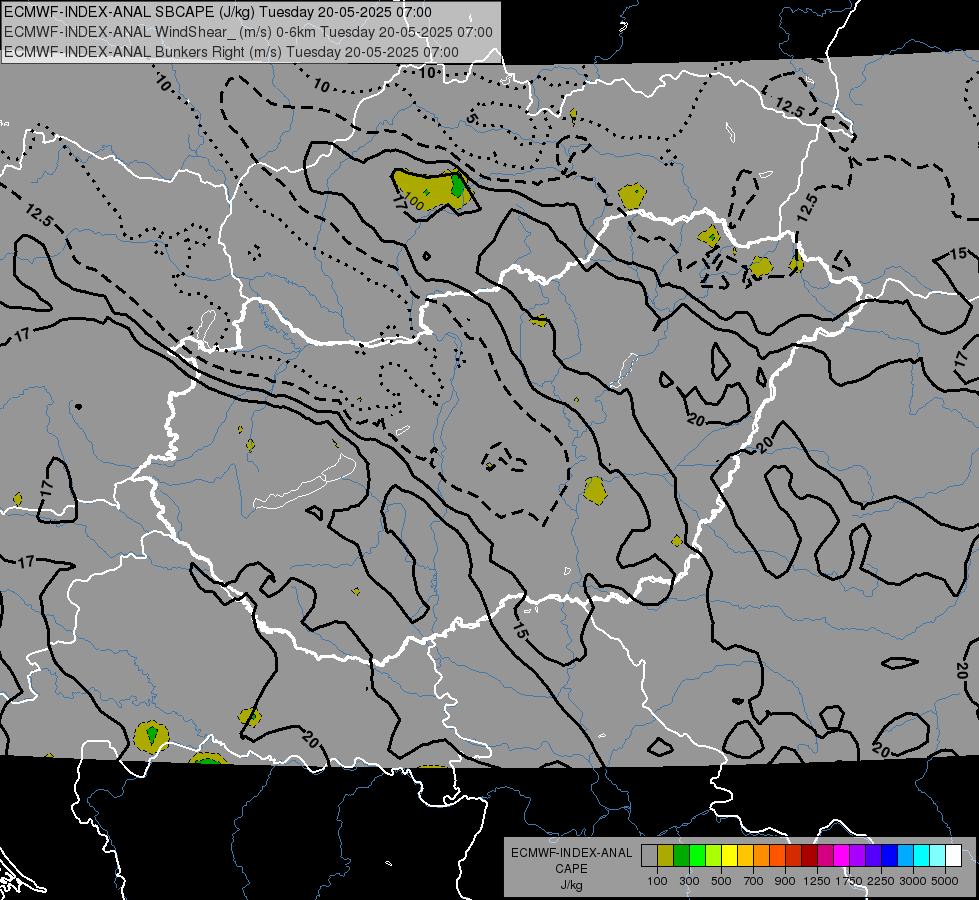Choose the amber swatch left of 700 tick
This screenshot has height=900, width=979.
click(x=745, y=855)
